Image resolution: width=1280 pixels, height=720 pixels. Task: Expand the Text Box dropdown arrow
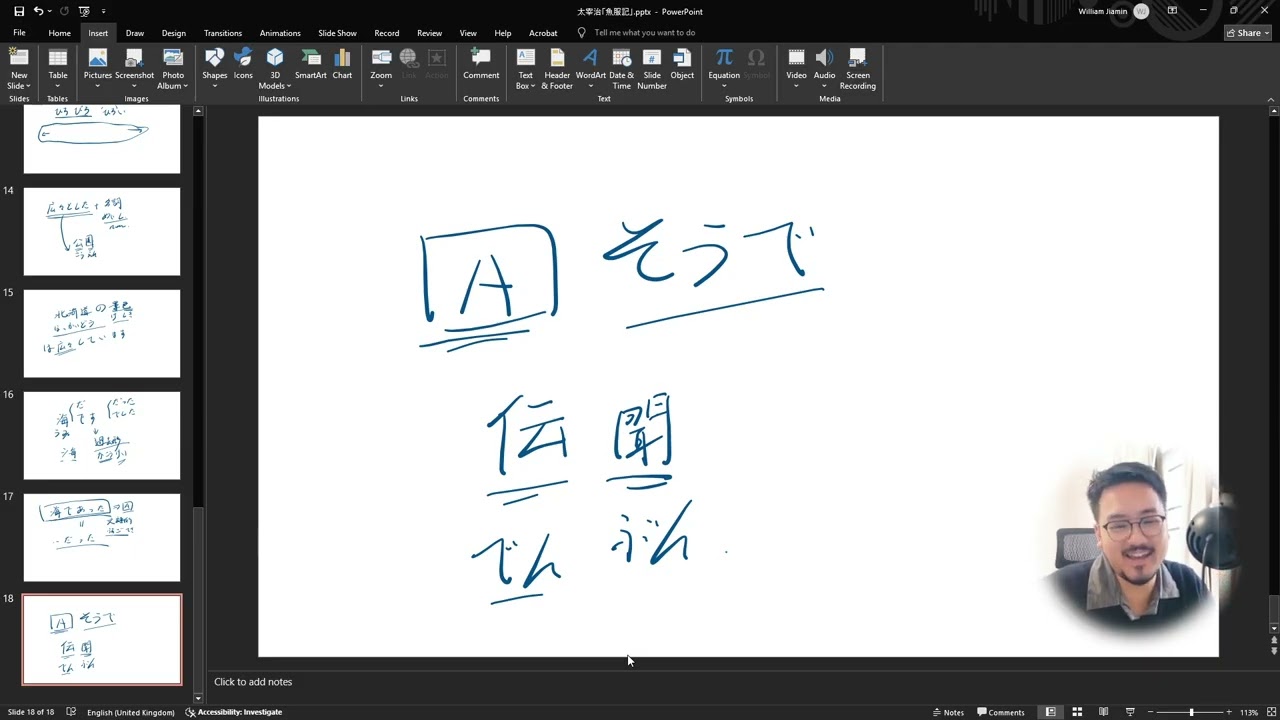pos(533,86)
